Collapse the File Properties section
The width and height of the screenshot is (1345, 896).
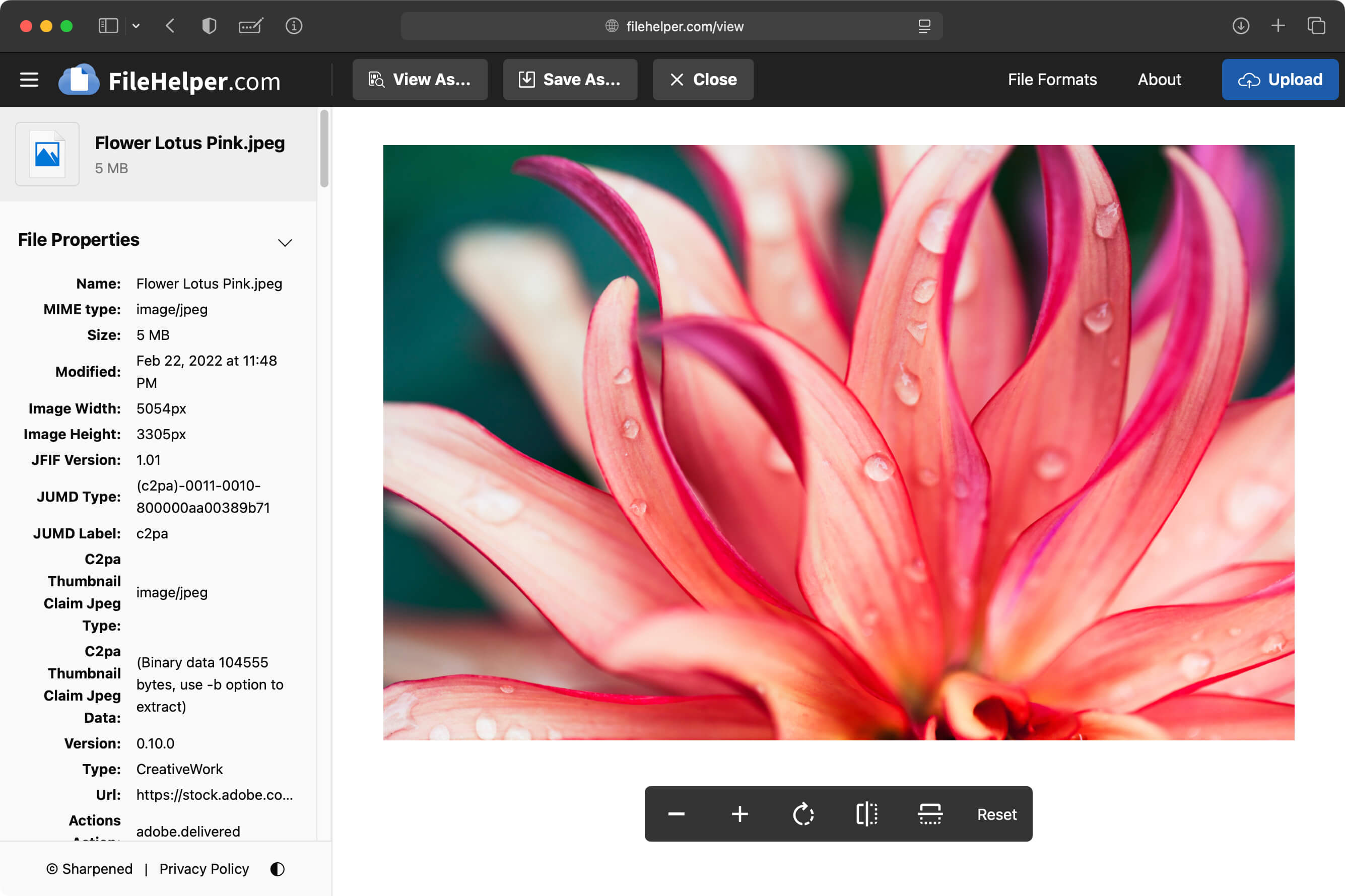click(x=285, y=242)
